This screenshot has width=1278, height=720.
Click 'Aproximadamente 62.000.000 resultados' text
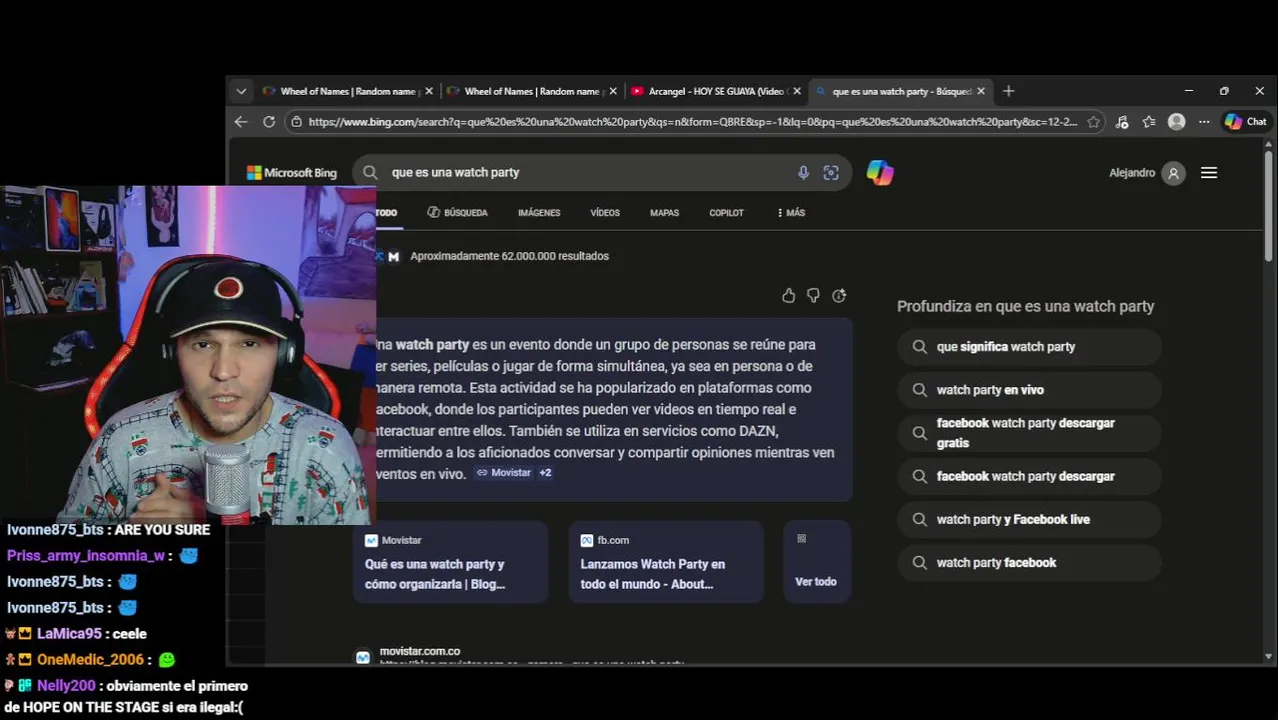coord(509,256)
